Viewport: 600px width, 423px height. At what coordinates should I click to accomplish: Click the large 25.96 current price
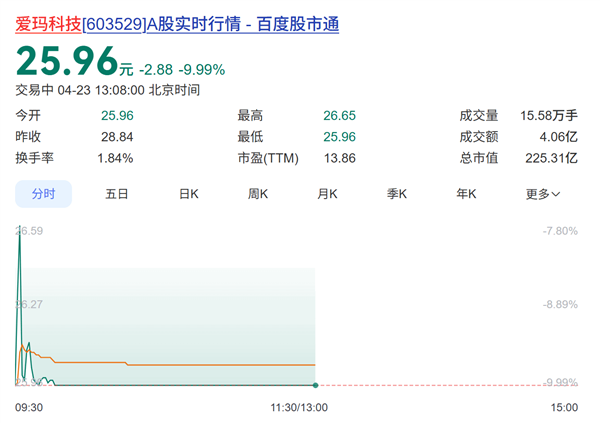point(66,64)
